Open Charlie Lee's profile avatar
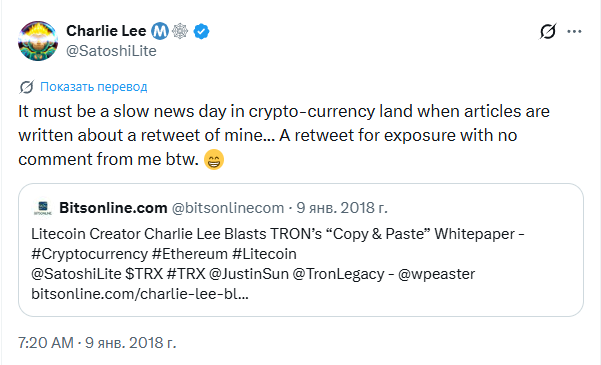 pyautogui.click(x=38, y=41)
